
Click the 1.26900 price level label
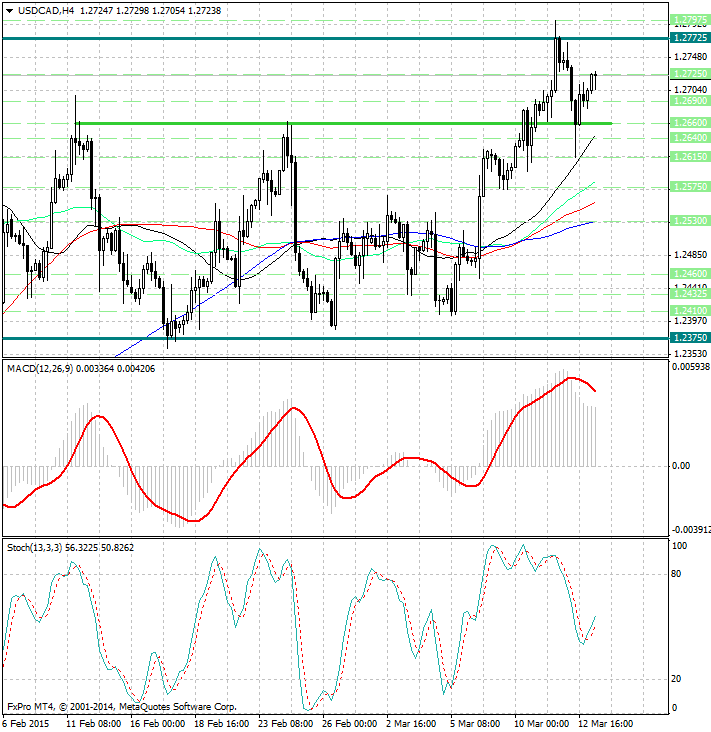690,100
